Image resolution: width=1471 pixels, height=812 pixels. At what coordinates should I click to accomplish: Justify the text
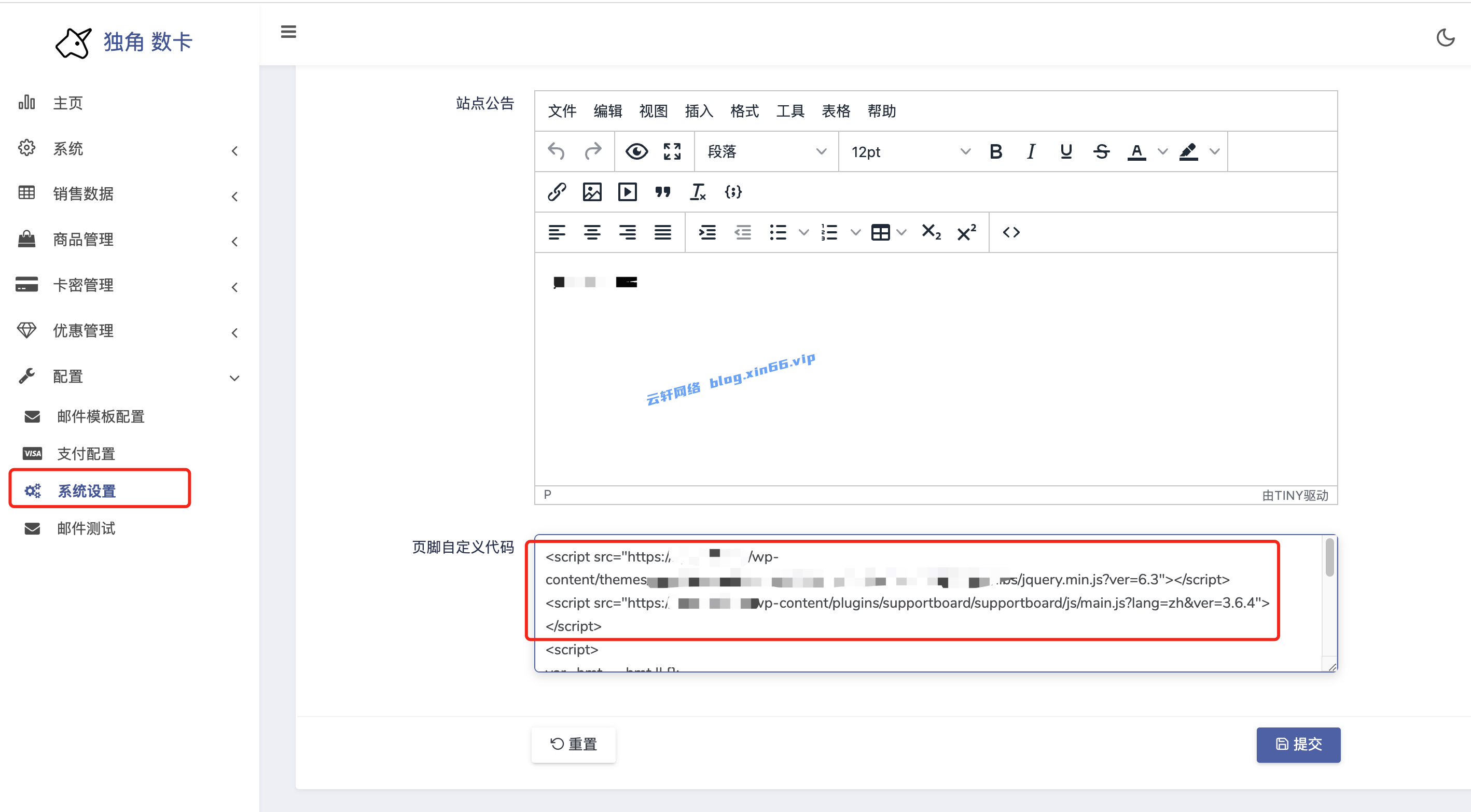(662, 232)
